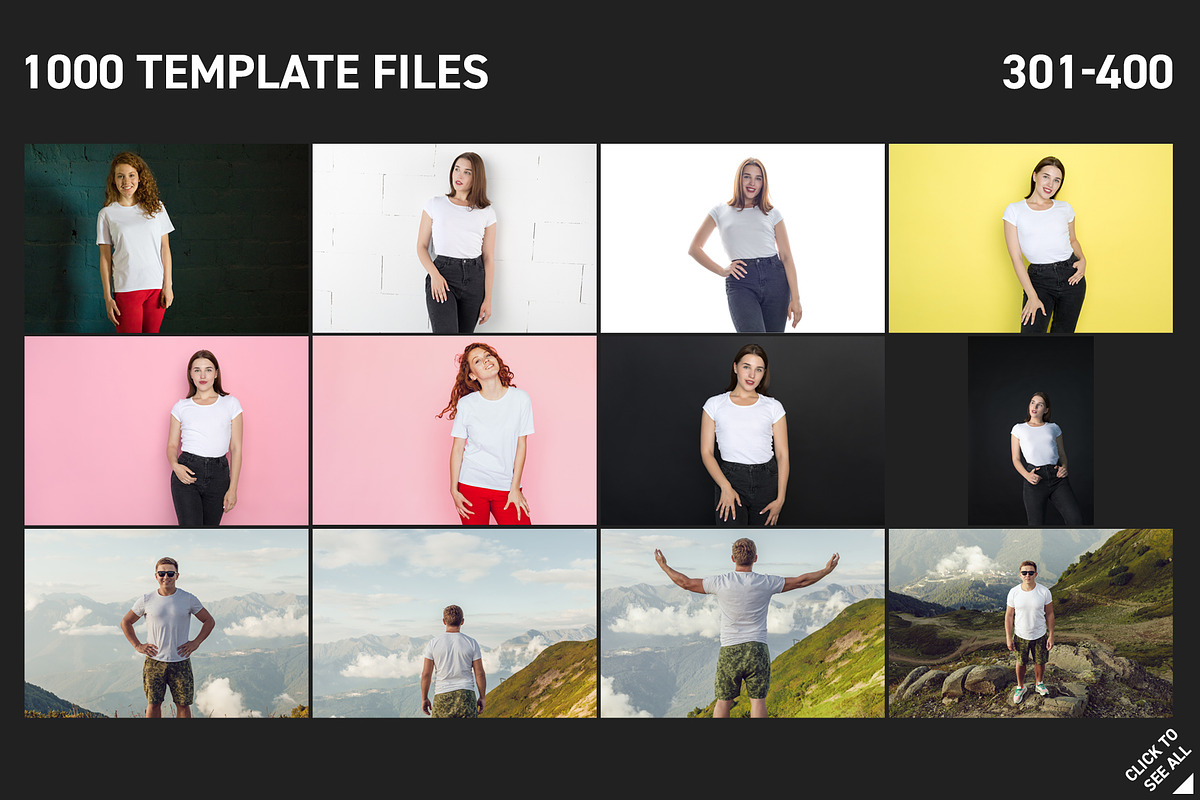The image size is (1200, 800).
Task: Click the white corner triangle icon
Action: [1185, 785]
